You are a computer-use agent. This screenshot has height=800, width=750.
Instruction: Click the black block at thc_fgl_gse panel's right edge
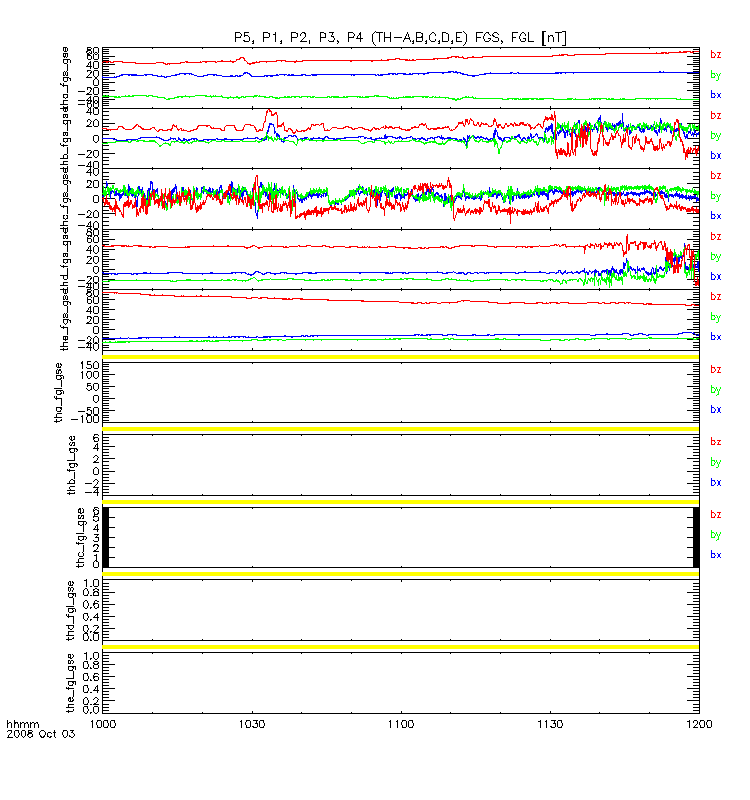tap(696, 537)
